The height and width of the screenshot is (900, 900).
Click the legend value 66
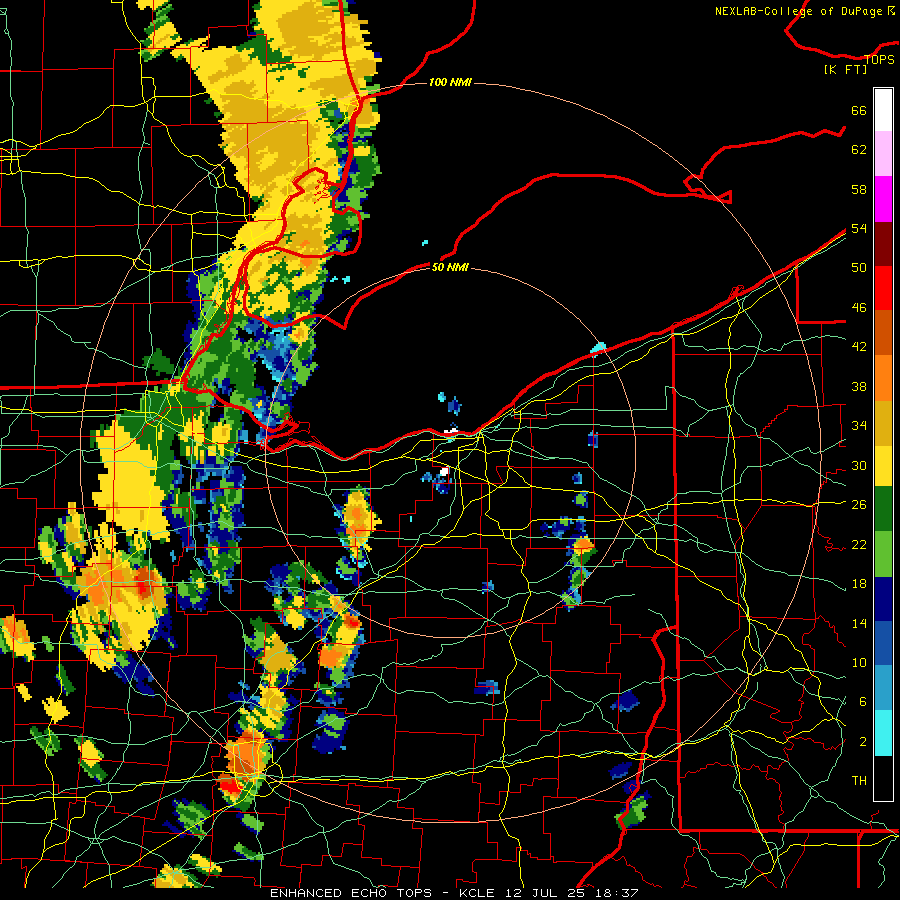click(859, 111)
